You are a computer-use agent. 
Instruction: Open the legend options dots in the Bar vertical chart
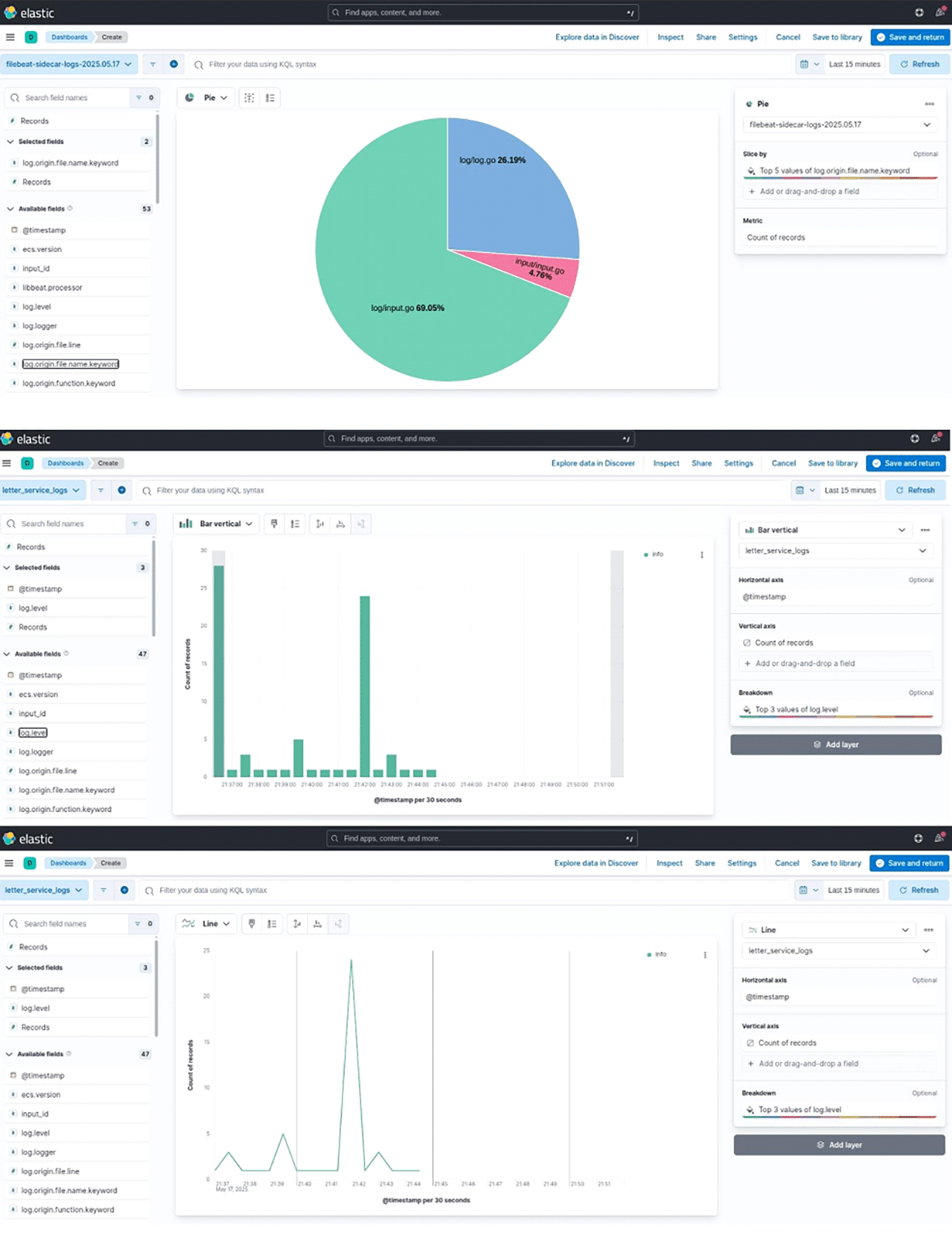[x=702, y=554]
